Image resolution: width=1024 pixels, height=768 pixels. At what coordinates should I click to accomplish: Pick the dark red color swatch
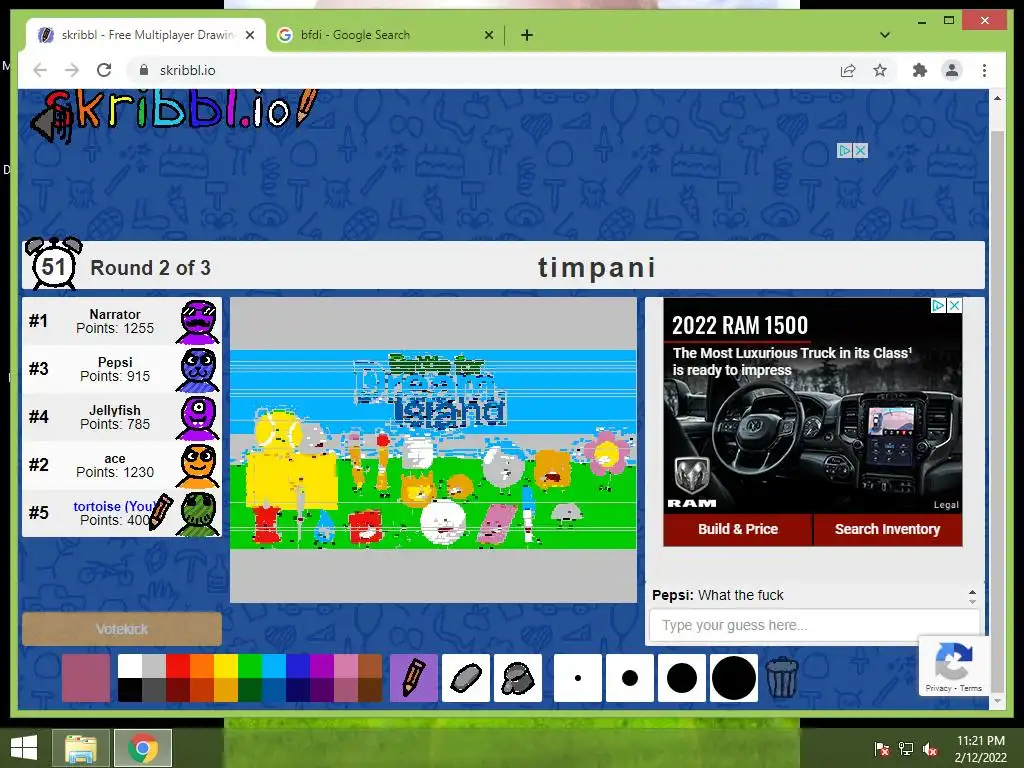(178, 690)
